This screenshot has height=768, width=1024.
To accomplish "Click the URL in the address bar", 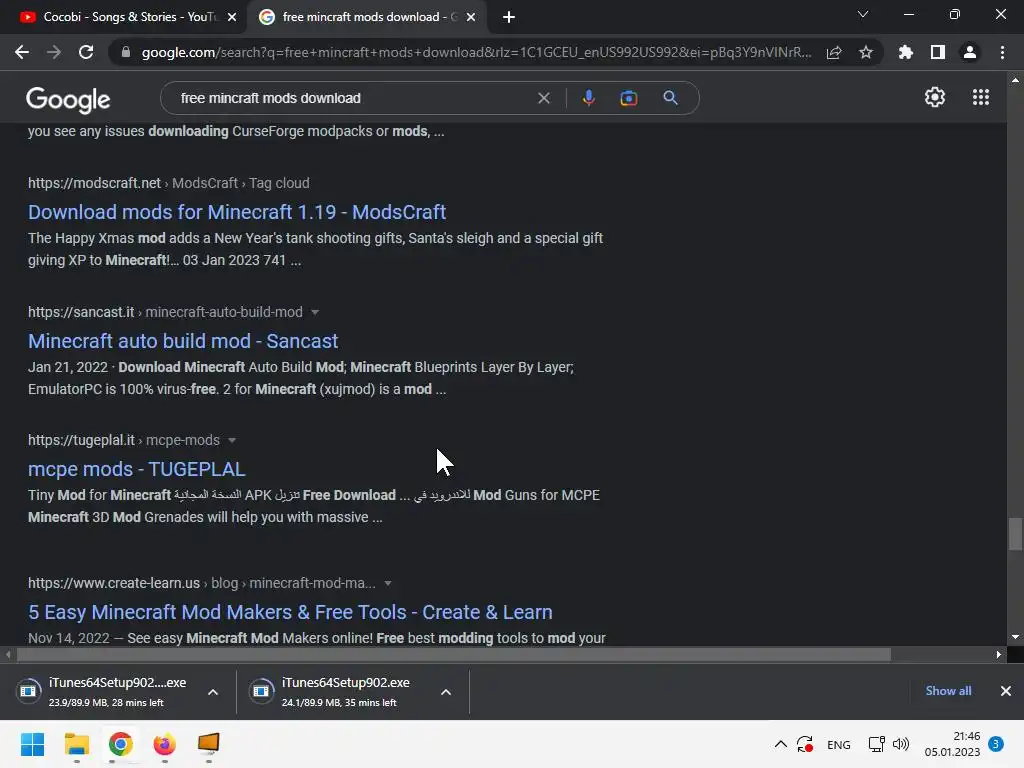I will pyautogui.click(x=477, y=52).
